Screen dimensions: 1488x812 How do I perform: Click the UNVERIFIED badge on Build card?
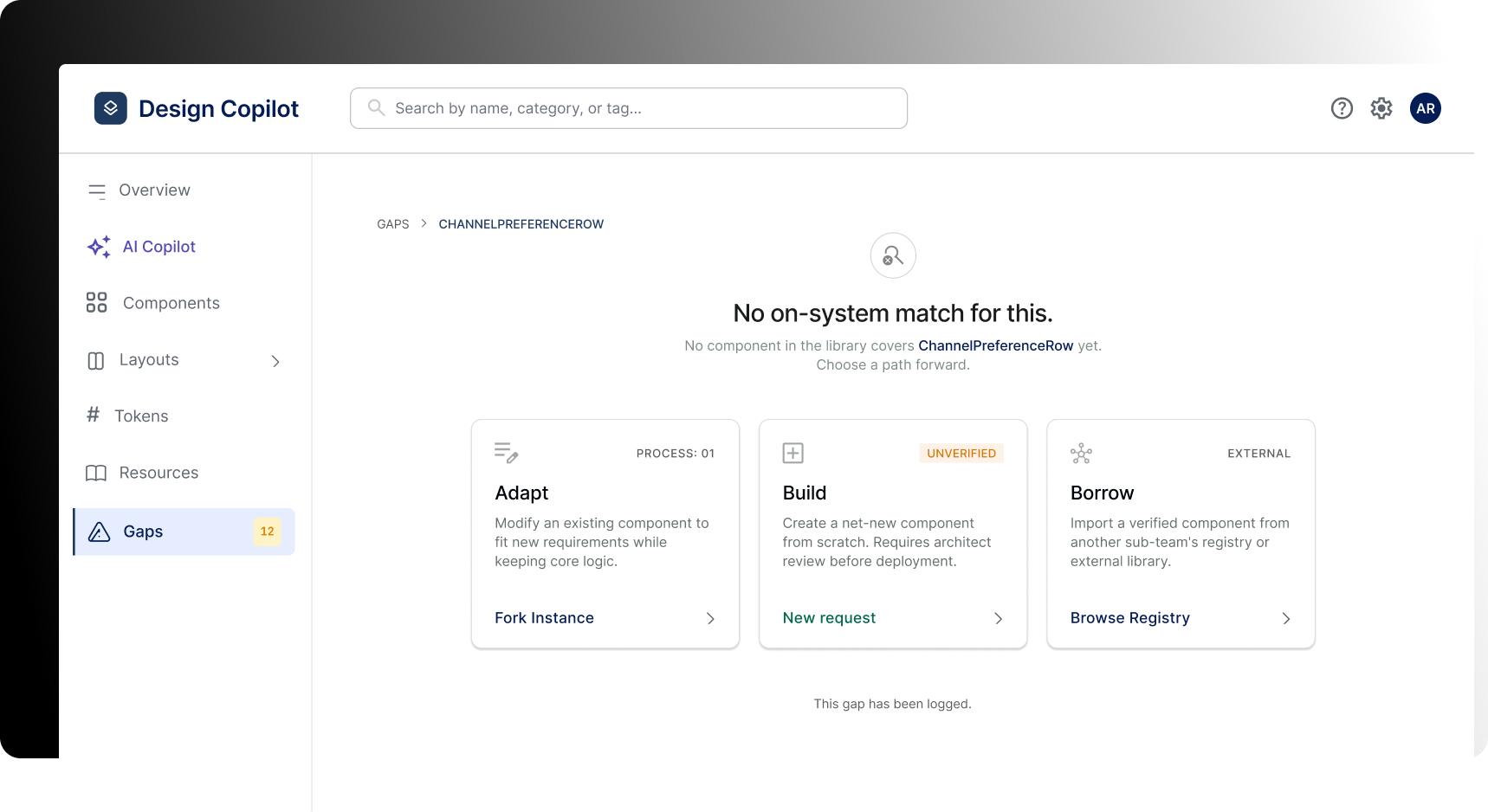(961, 454)
